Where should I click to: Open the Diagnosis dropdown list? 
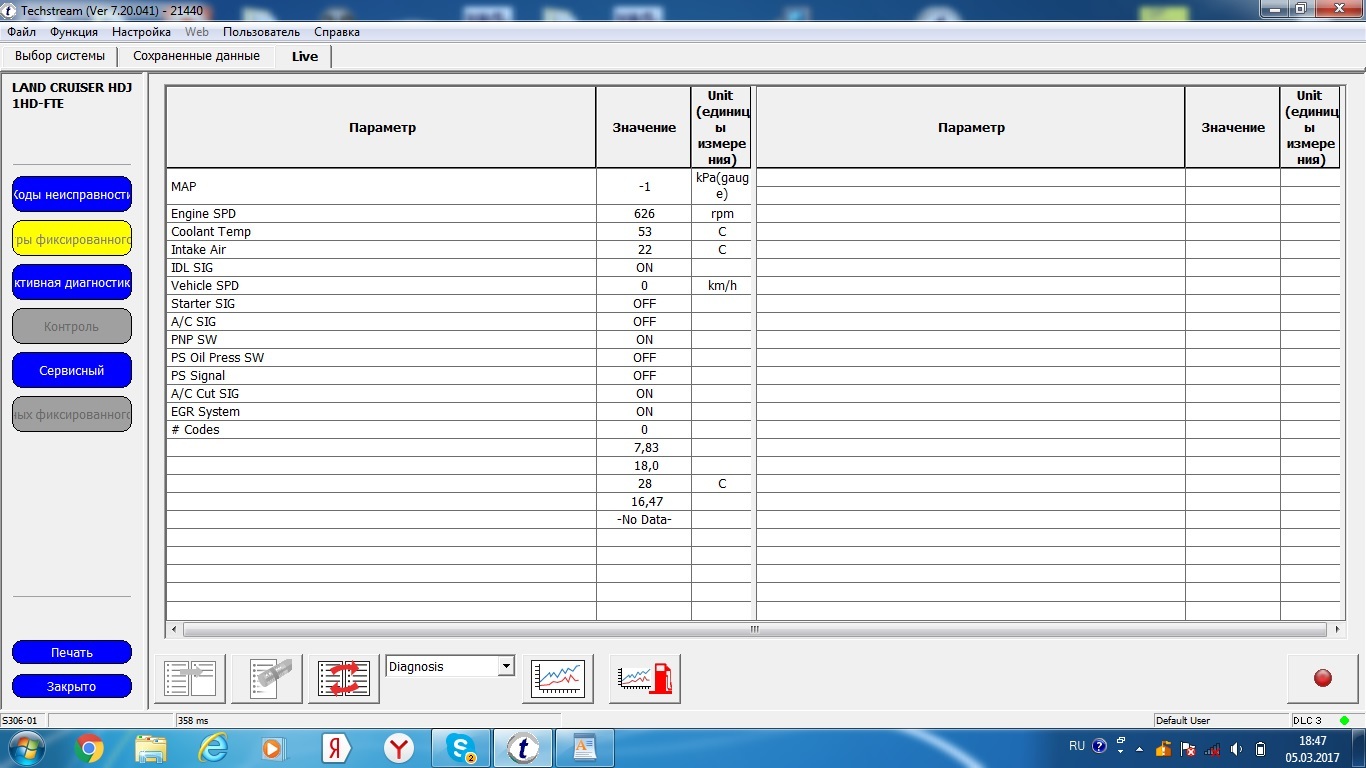pyautogui.click(x=506, y=666)
